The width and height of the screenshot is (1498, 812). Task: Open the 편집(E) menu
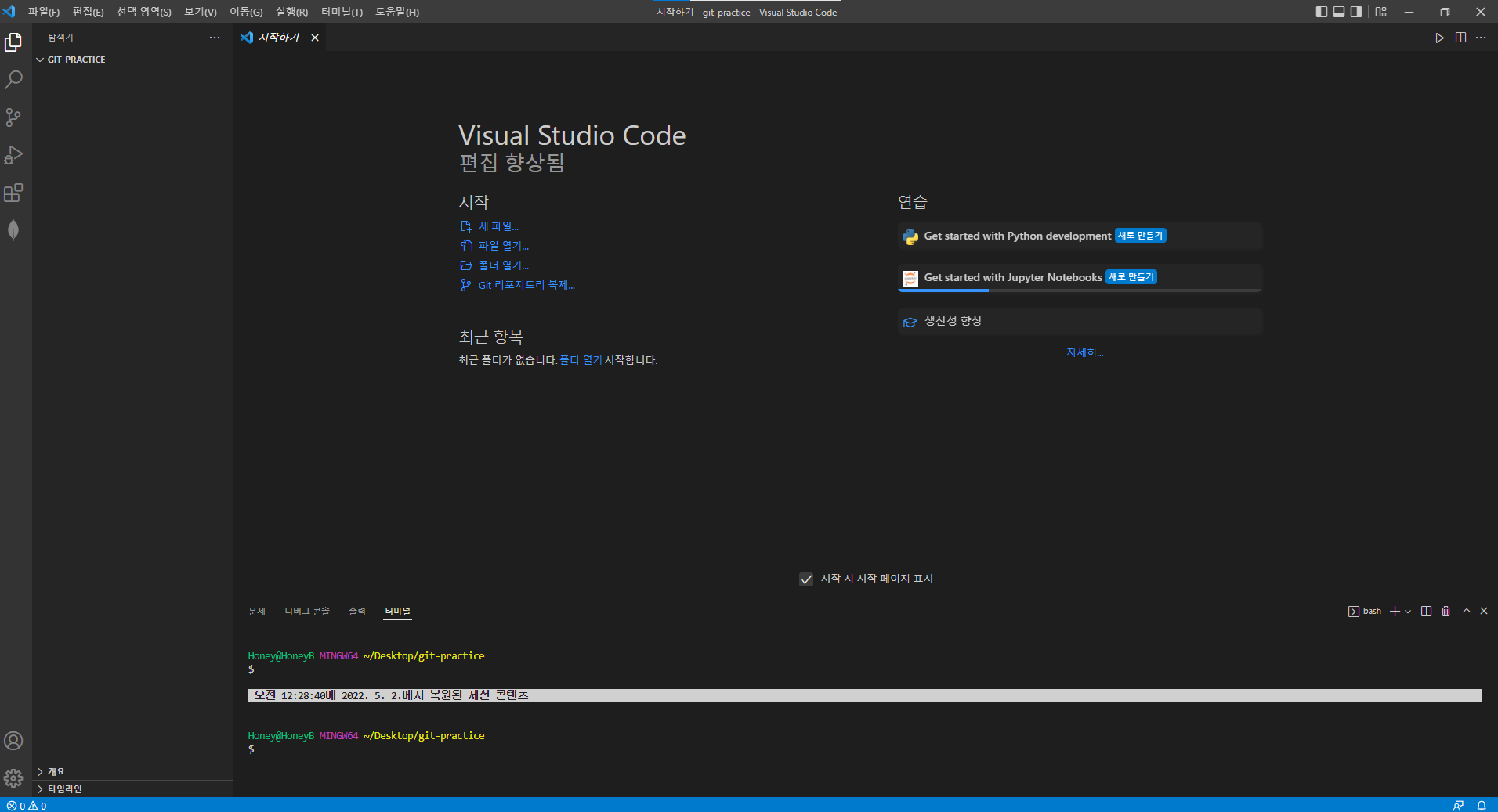[x=89, y=12]
